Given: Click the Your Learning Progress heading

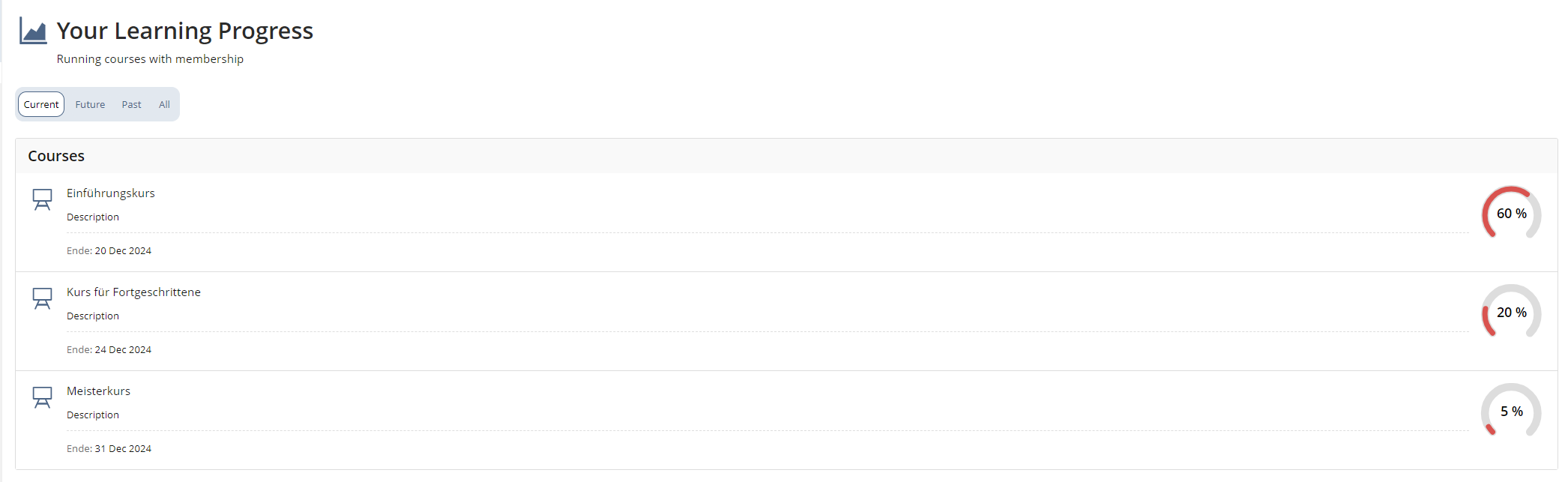Looking at the screenshot, I should pos(185,31).
